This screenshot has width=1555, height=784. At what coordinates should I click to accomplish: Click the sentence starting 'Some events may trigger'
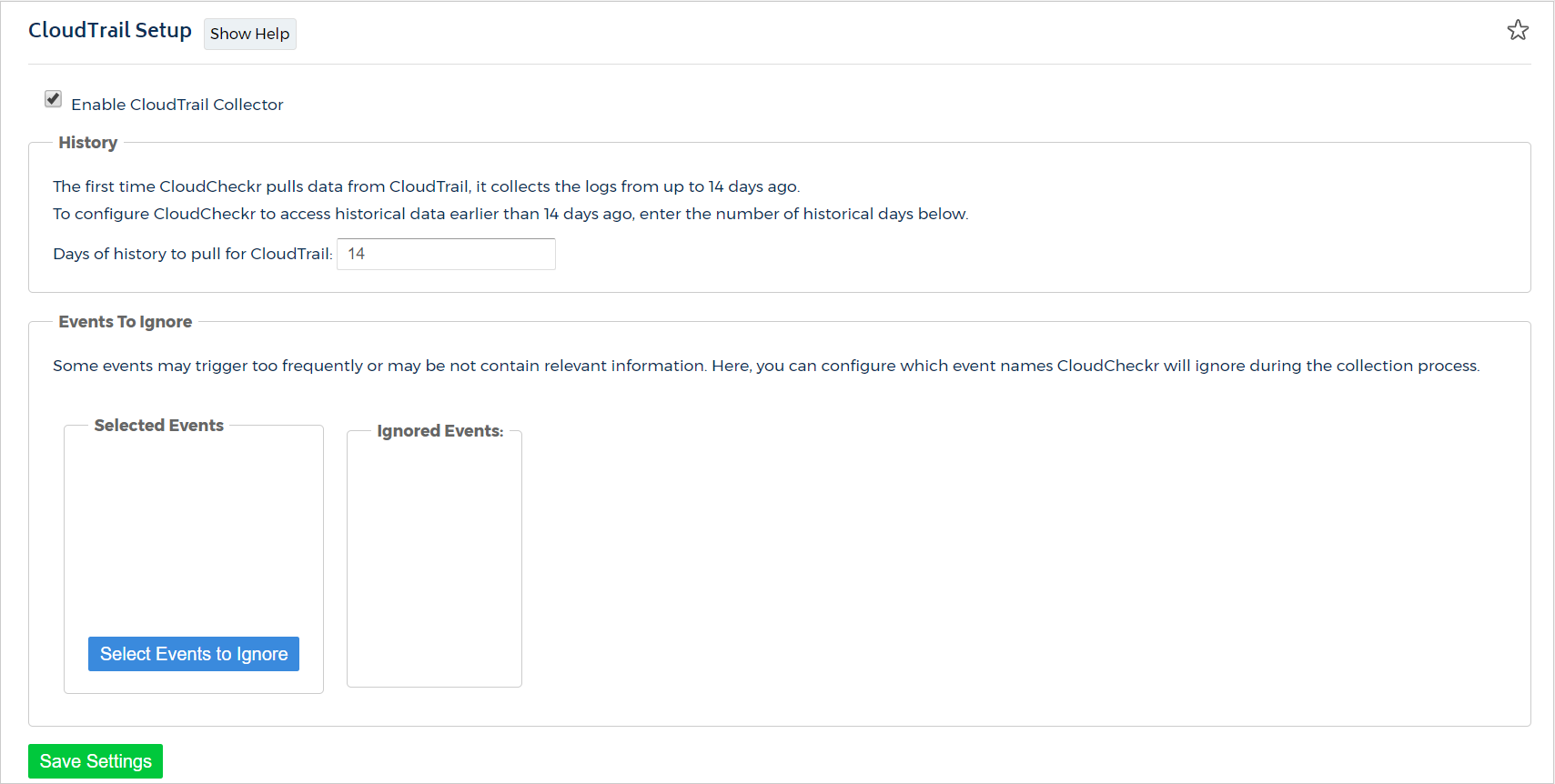766,366
